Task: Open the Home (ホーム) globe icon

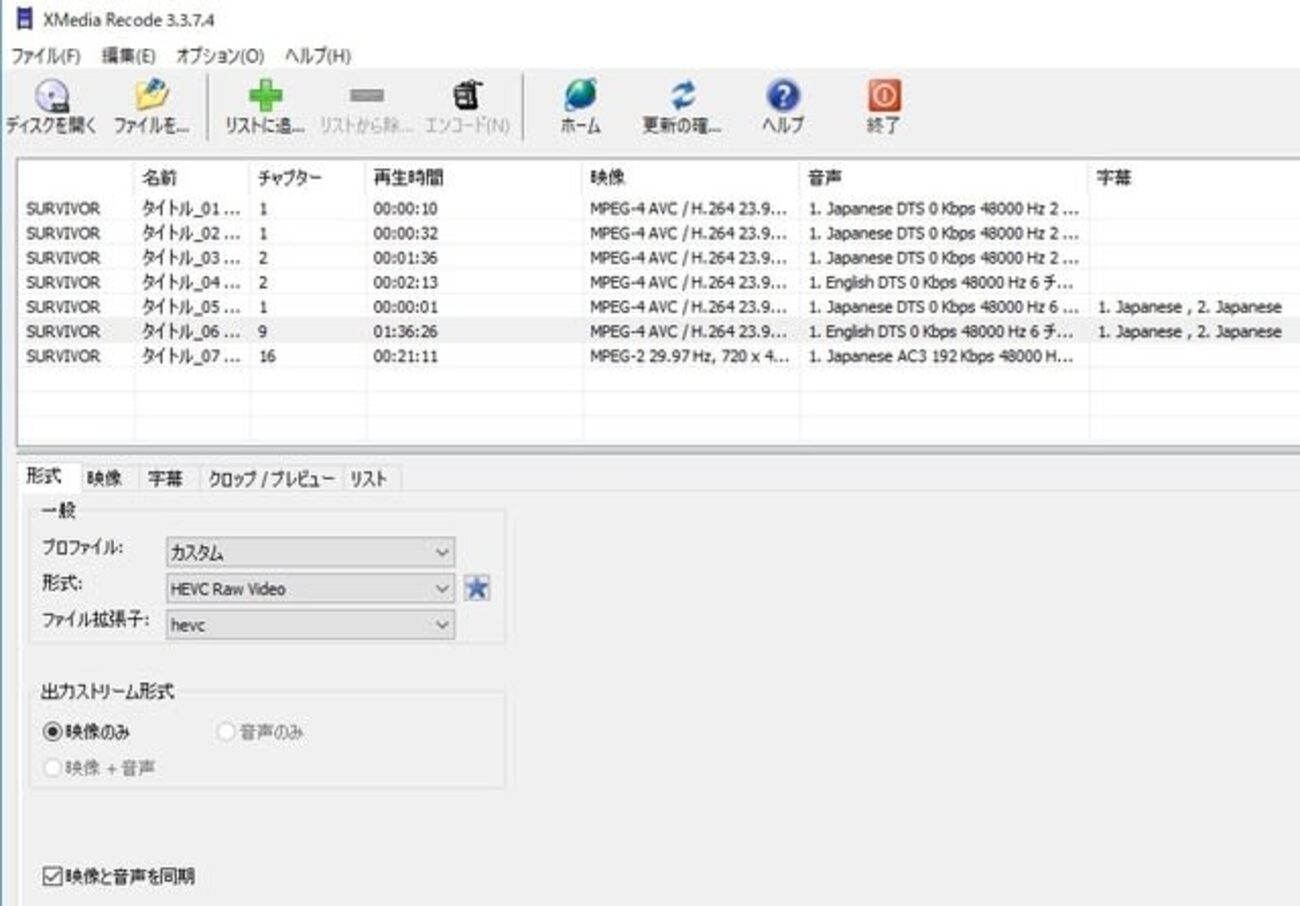Action: point(581,96)
